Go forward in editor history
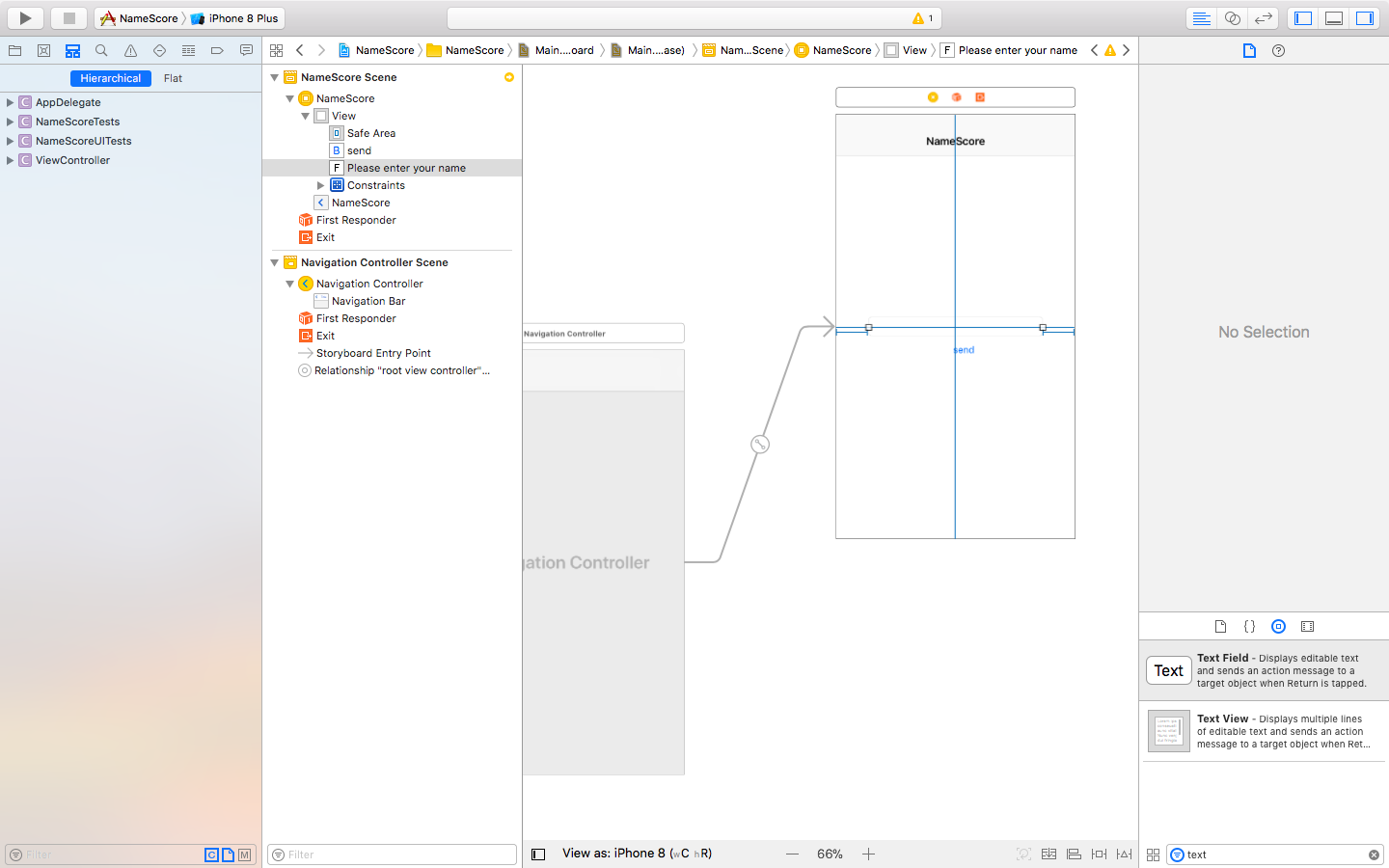The image size is (1389, 868). tap(321, 50)
